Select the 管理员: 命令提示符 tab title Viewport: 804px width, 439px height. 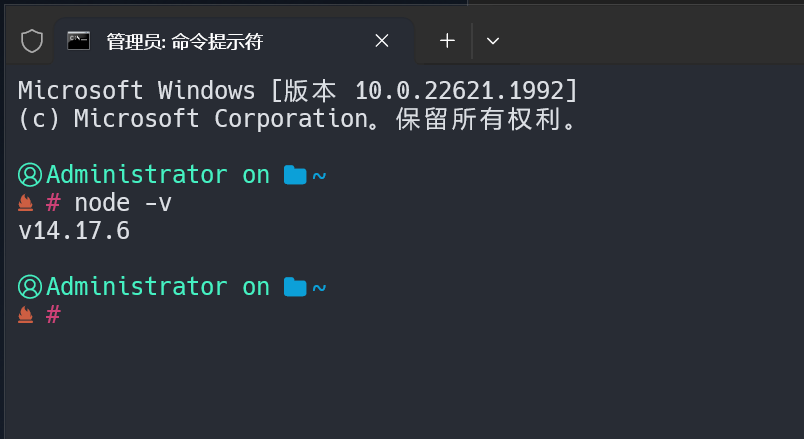coord(184,42)
